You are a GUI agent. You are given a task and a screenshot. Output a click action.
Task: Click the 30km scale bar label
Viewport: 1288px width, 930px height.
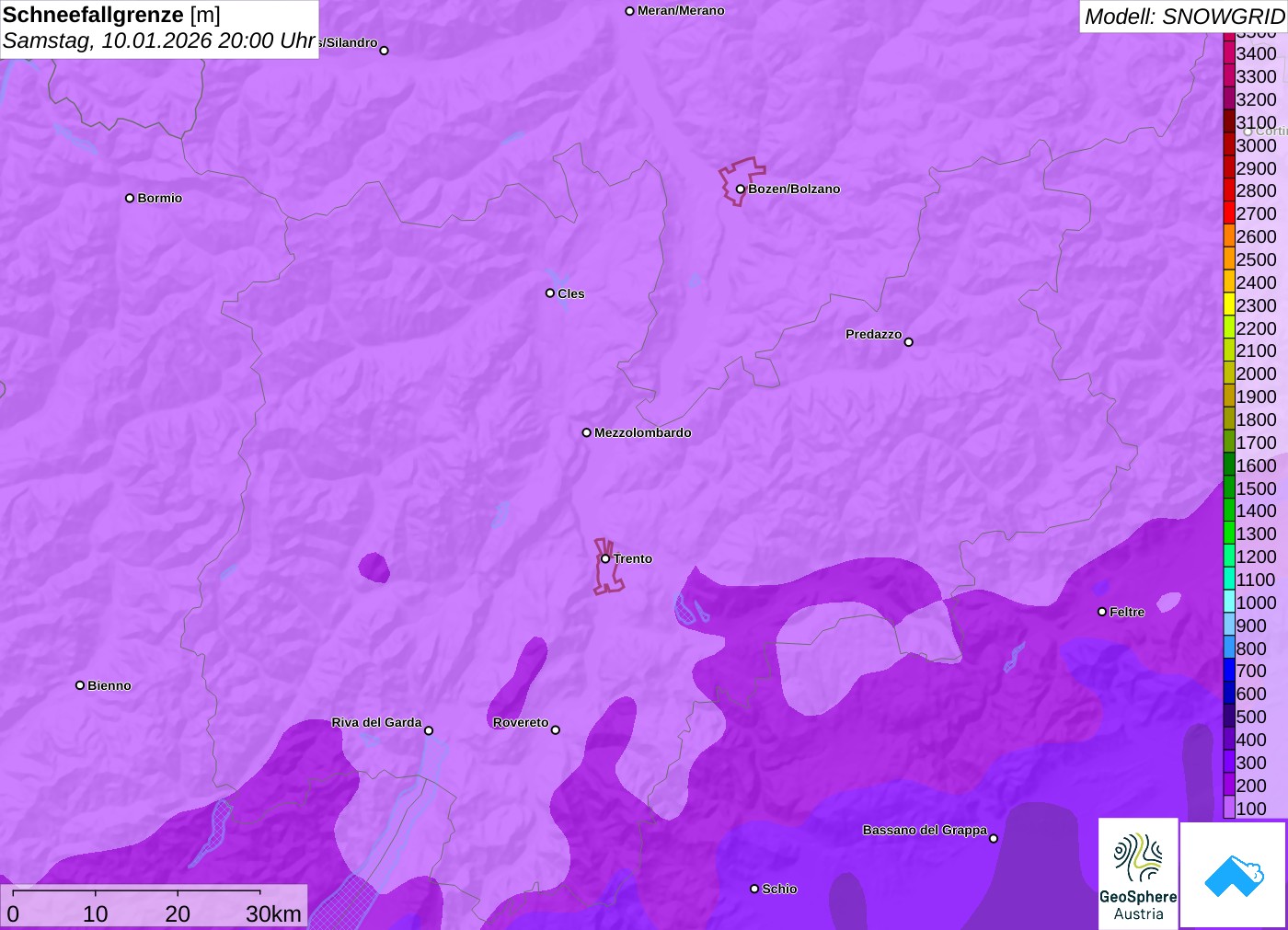(x=273, y=913)
